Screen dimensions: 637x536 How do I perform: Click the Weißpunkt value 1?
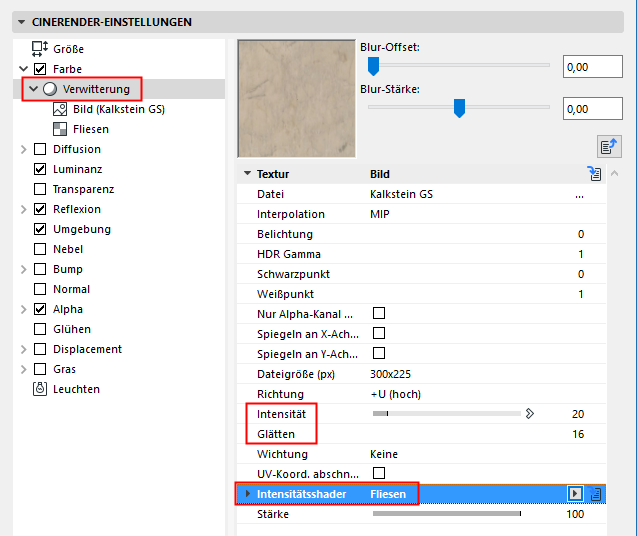[x=581, y=294]
